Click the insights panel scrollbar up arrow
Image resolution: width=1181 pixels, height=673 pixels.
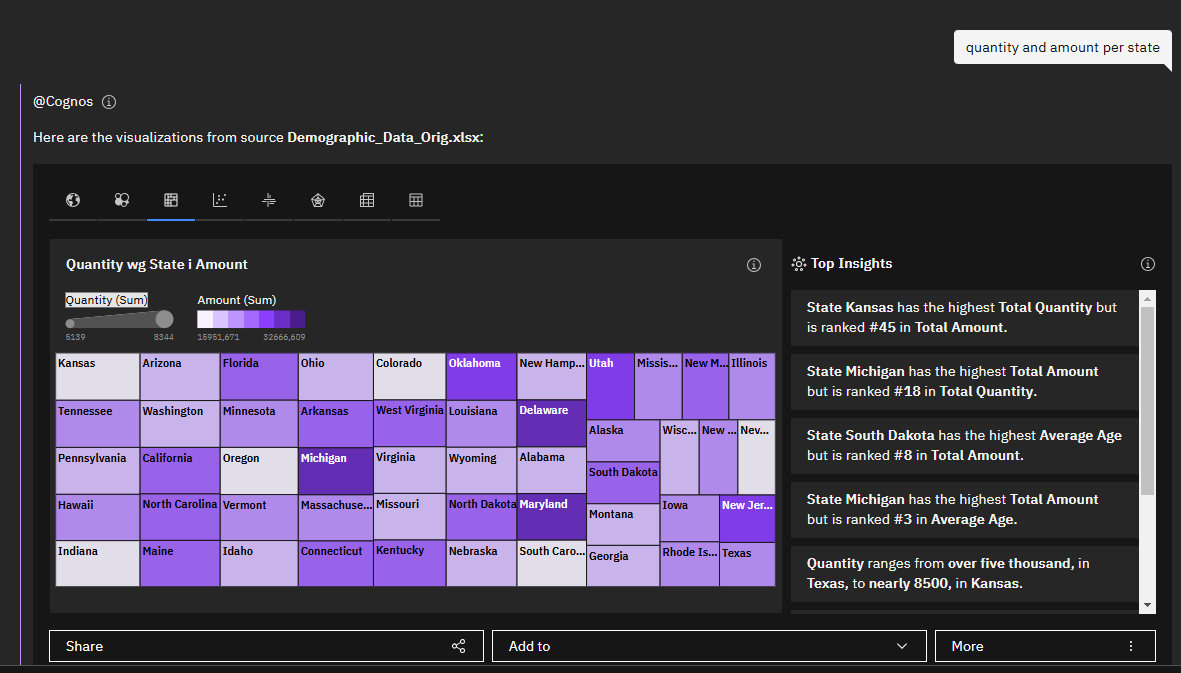pos(1148,299)
